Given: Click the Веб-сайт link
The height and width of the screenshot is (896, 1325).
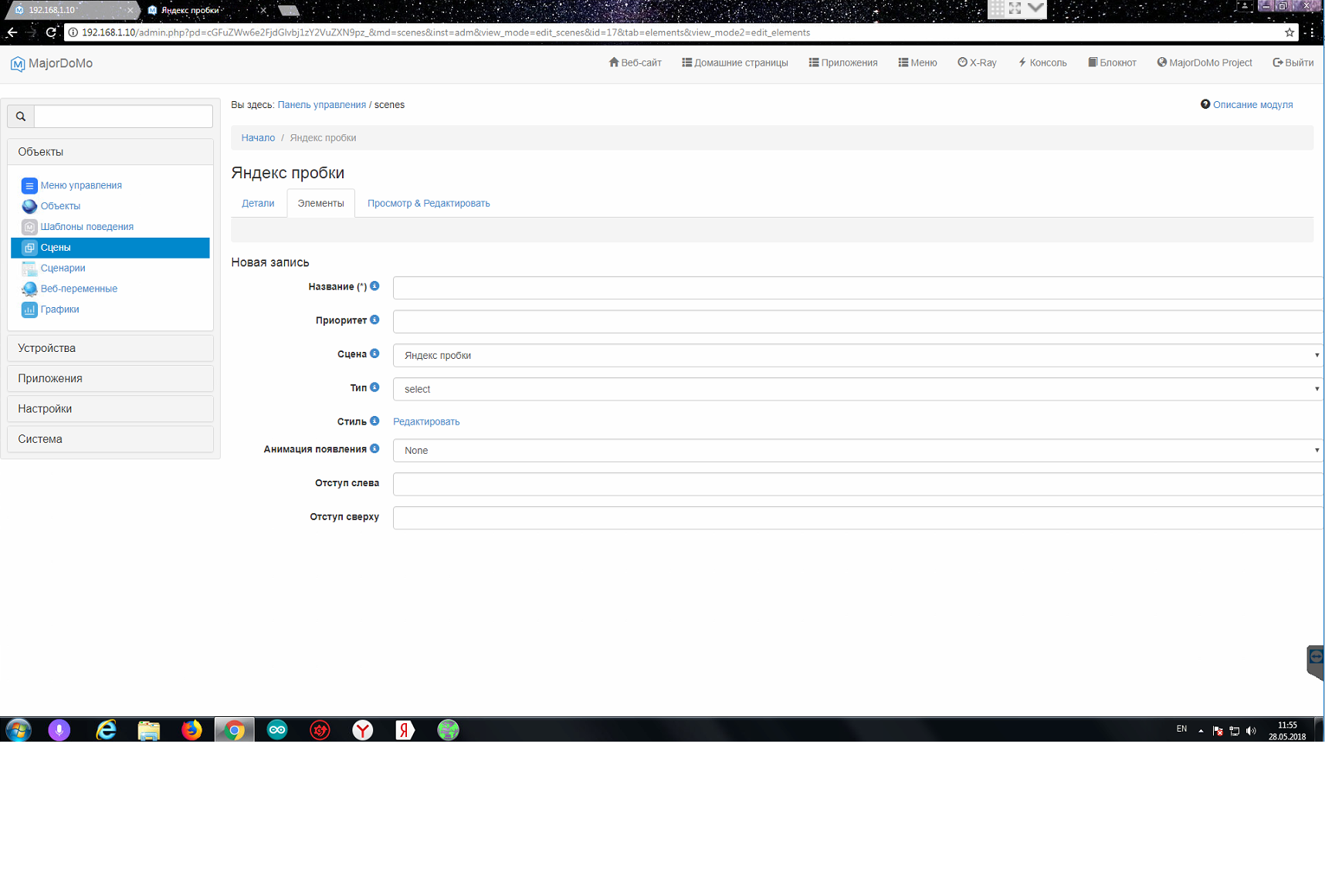Looking at the screenshot, I should point(635,63).
